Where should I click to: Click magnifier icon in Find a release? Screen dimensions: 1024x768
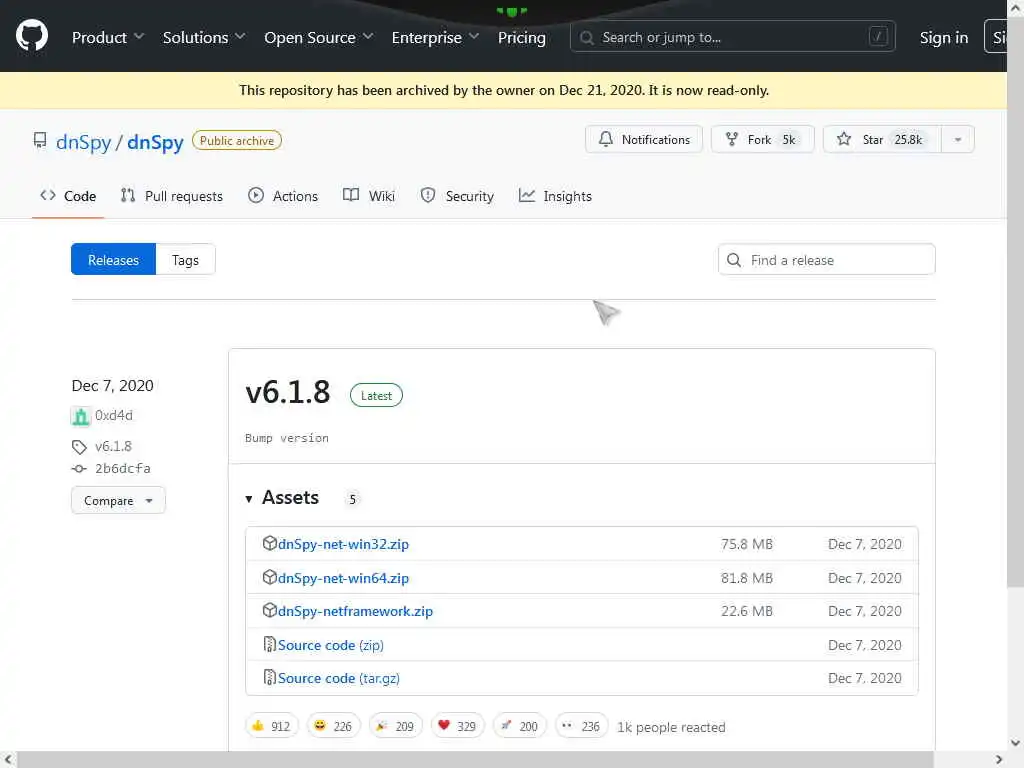click(x=734, y=260)
